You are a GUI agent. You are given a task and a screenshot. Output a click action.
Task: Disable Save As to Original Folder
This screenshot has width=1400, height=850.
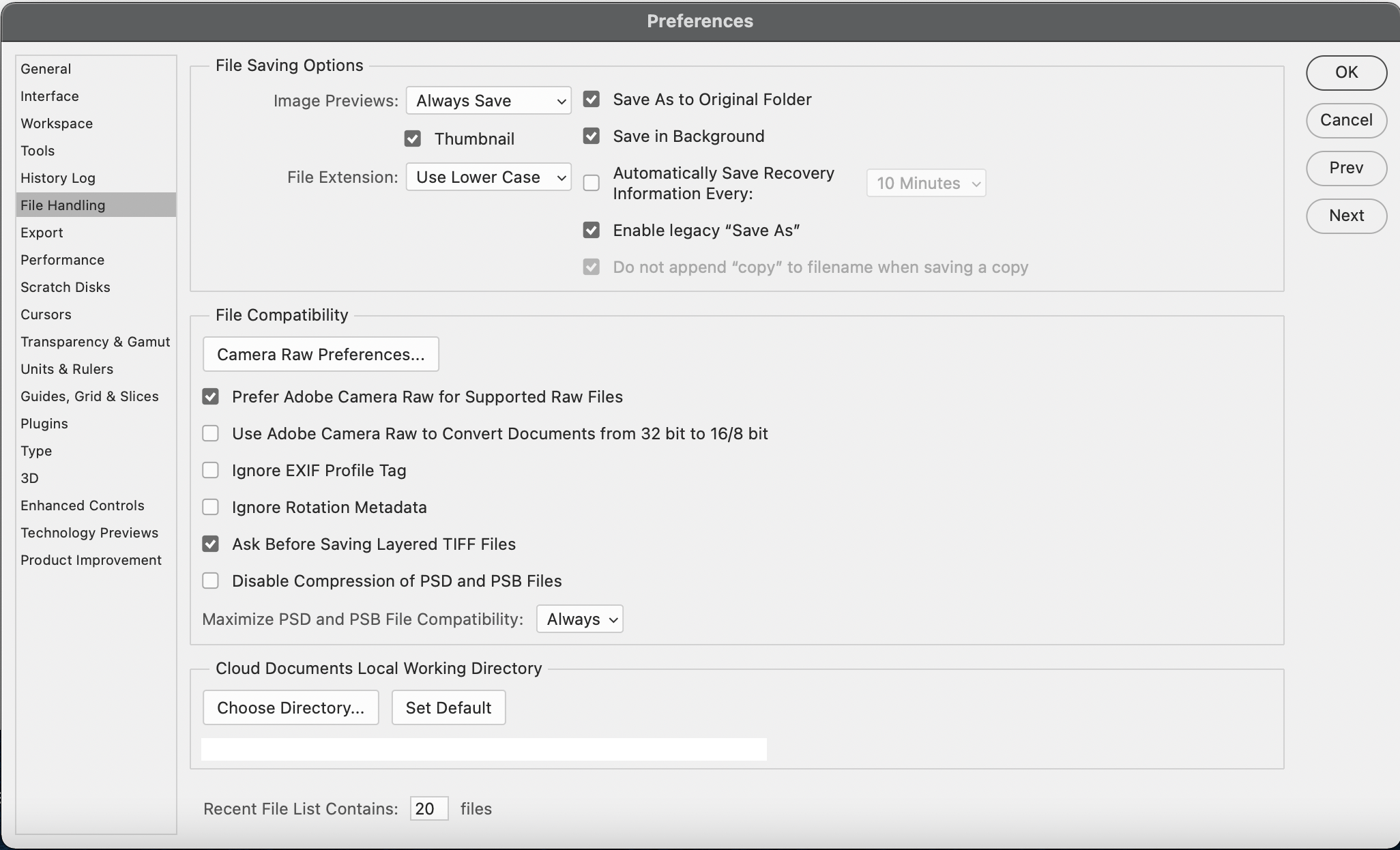(x=591, y=99)
